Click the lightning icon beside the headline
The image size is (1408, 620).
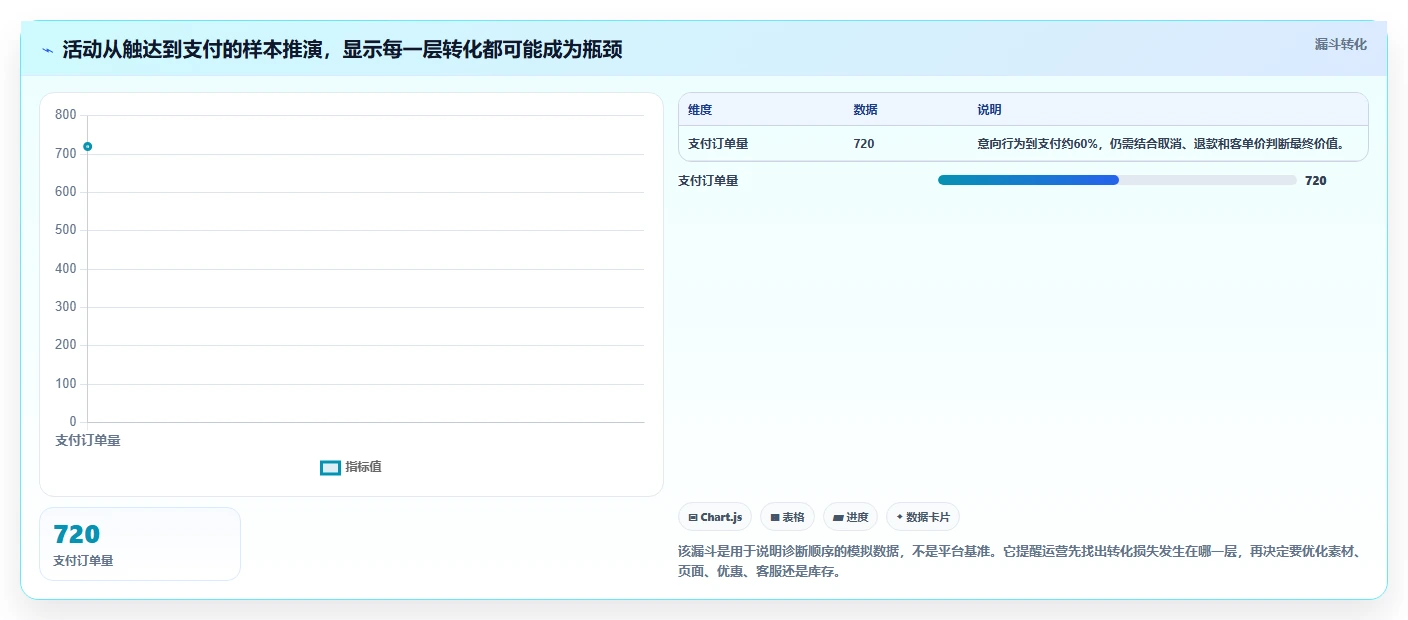(48, 50)
